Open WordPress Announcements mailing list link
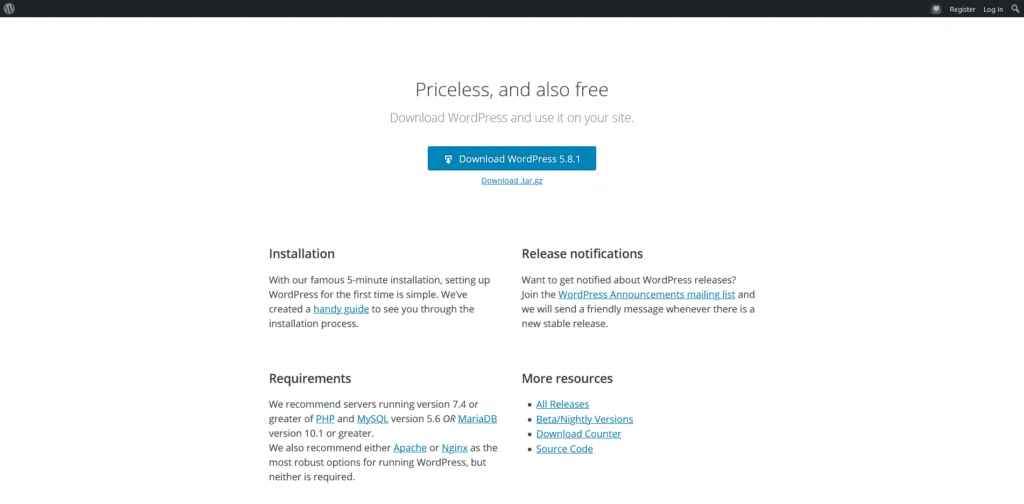The width and height of the screenshot is (1024, 504). (x=647, y=294)
